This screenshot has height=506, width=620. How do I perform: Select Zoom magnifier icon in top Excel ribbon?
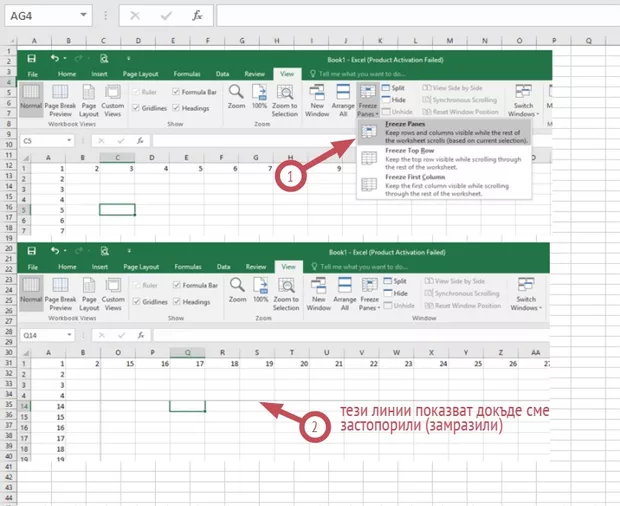[236, 95]
